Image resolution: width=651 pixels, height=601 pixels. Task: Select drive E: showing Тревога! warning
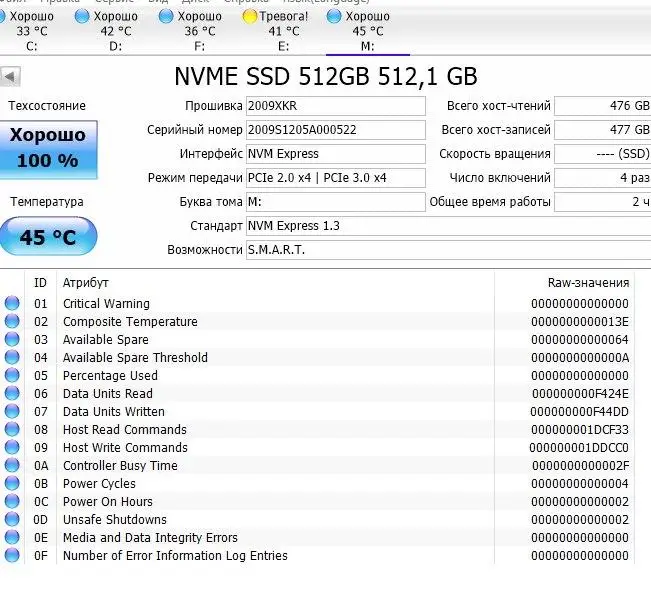click(x=284, y=31)
